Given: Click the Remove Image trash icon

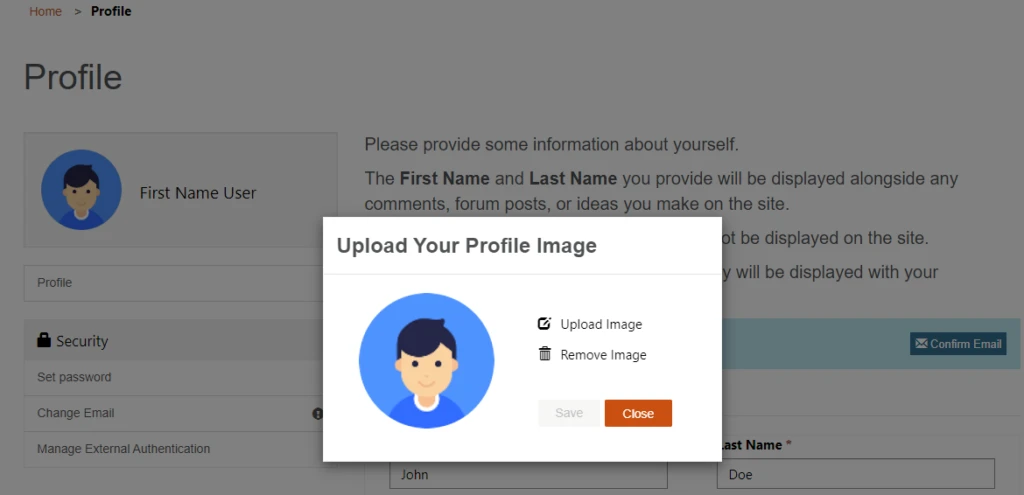Looking at the screenshot, I should pyautogui.click(x=545, y=354).
